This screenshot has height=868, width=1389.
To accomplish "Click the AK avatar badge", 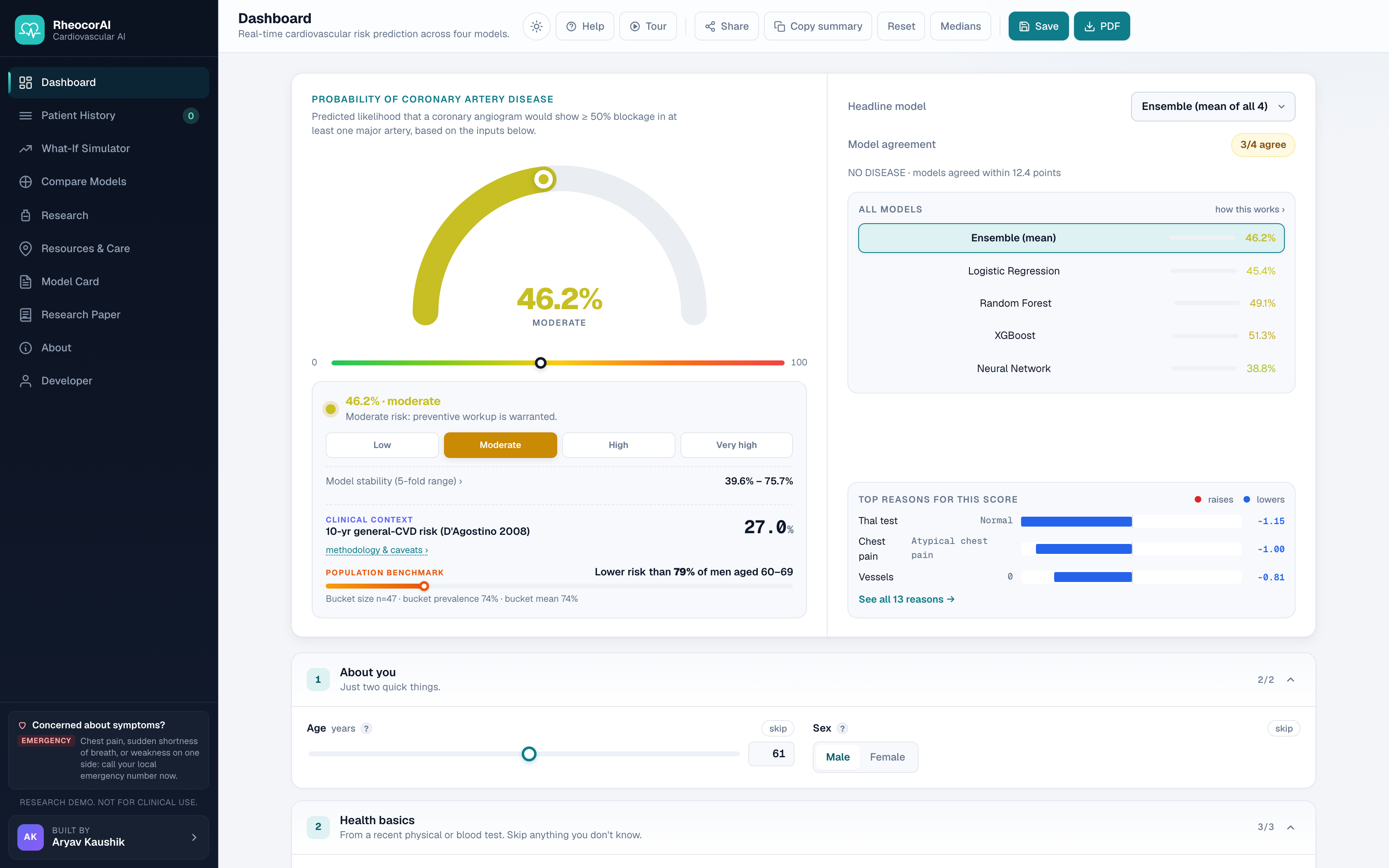I will (31, 837).
